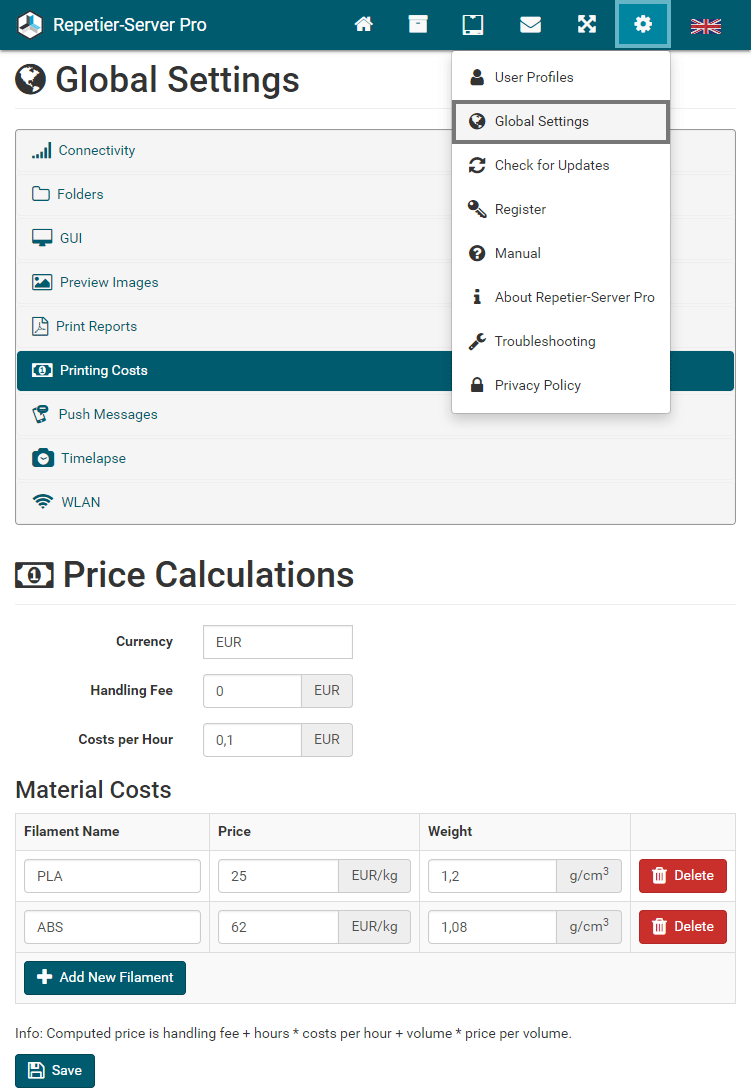Viewport: 751px width, 1088px height.
Task: Click Add New Filament button
Action: pos(105,977)
